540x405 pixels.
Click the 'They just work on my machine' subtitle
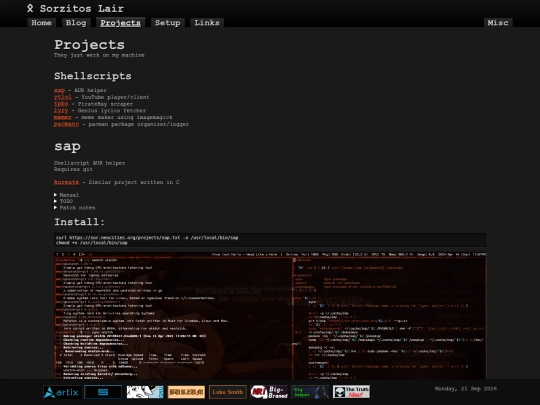(99, 55)
